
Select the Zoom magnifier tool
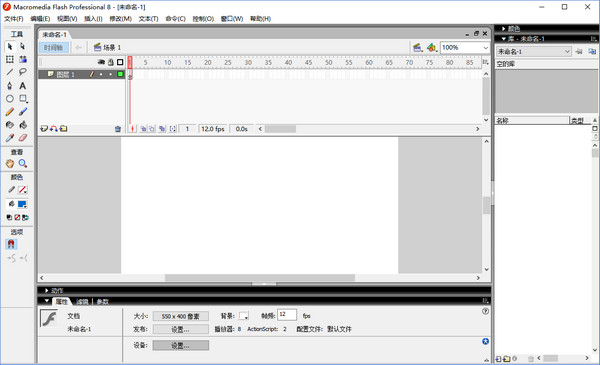coord(23,164)
